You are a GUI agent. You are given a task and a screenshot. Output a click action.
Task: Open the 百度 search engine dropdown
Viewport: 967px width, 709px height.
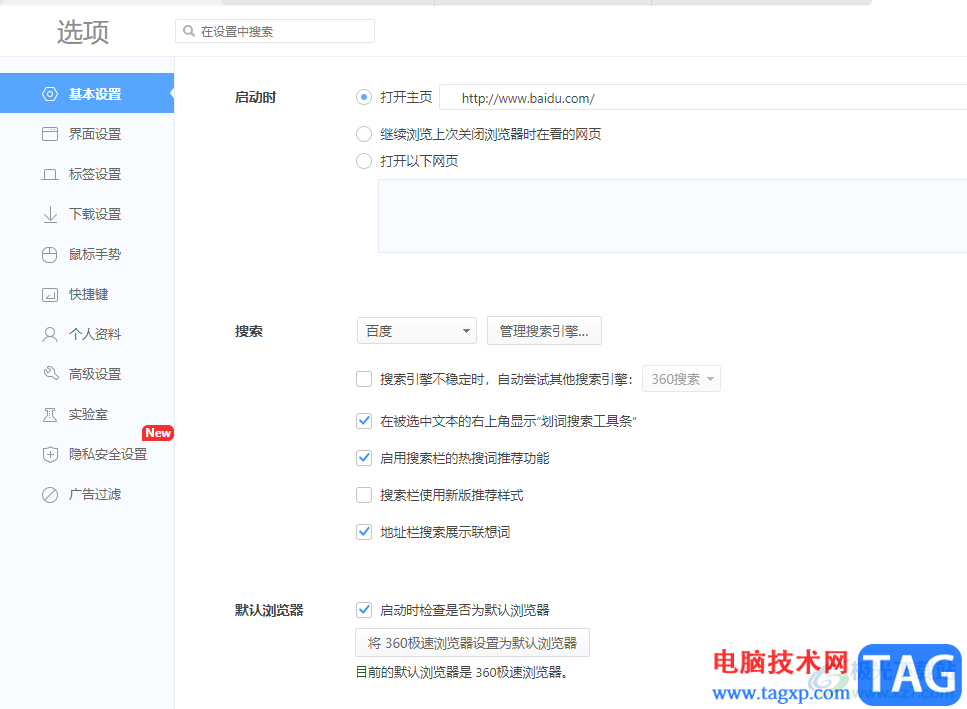click(416, 331)
